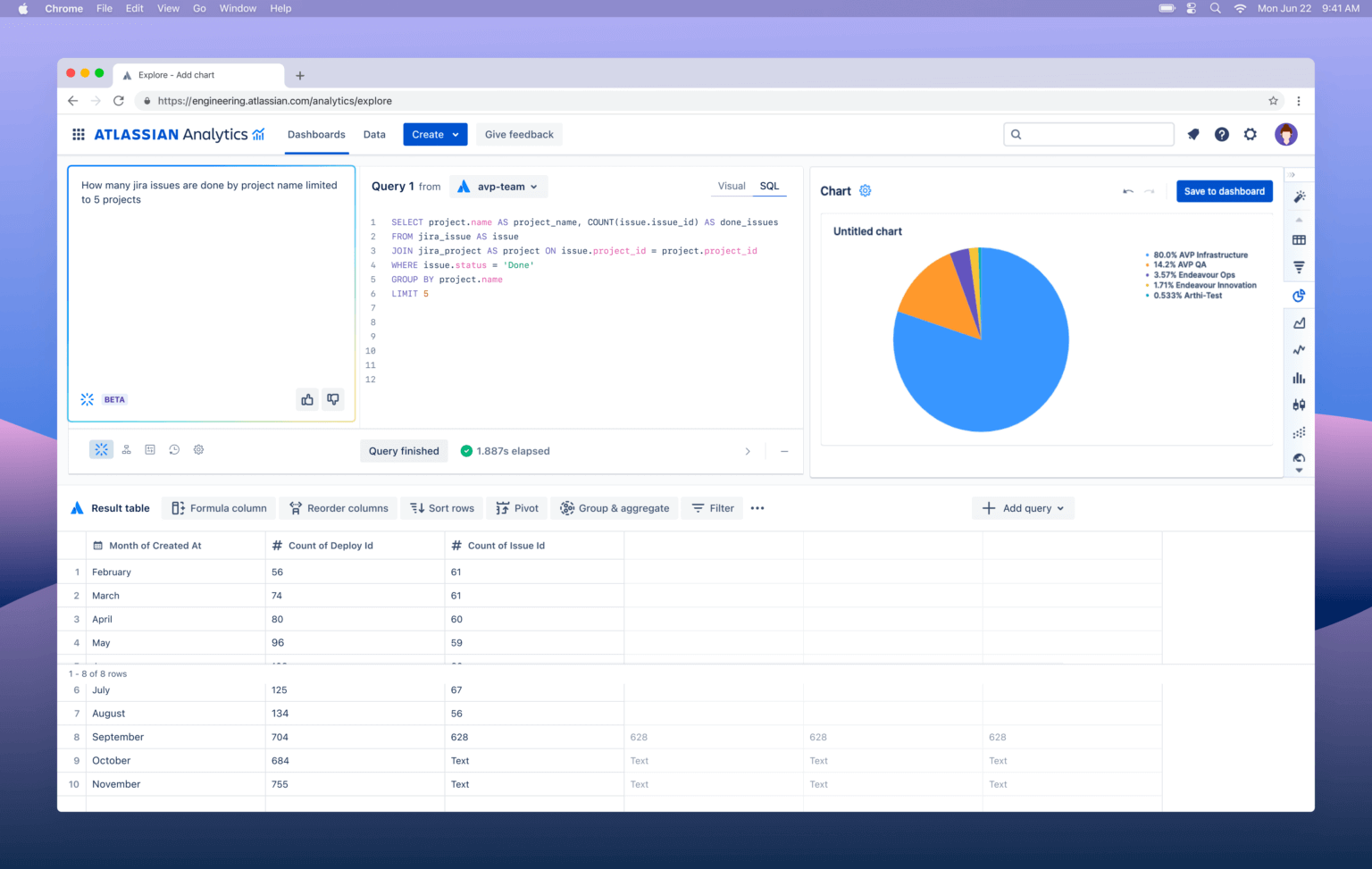Open the Window menu in menu bar
This screenshot has width=1372, height=869.
238,8
